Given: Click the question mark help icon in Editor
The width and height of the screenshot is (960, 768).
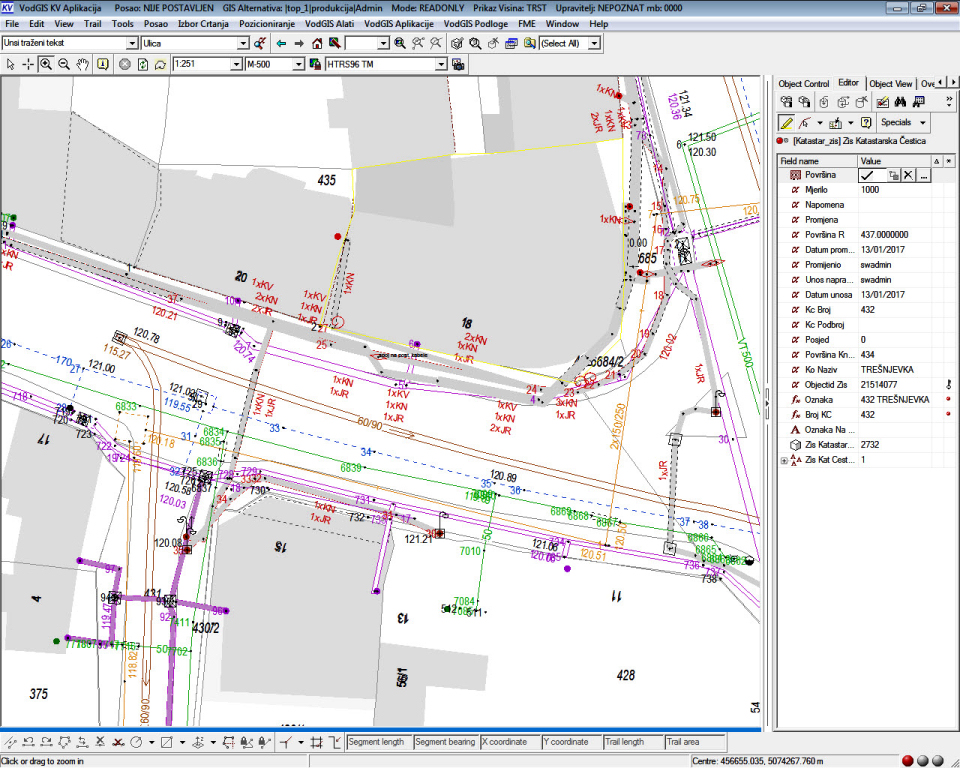Looking at the screenshot, I should point(866,122).
